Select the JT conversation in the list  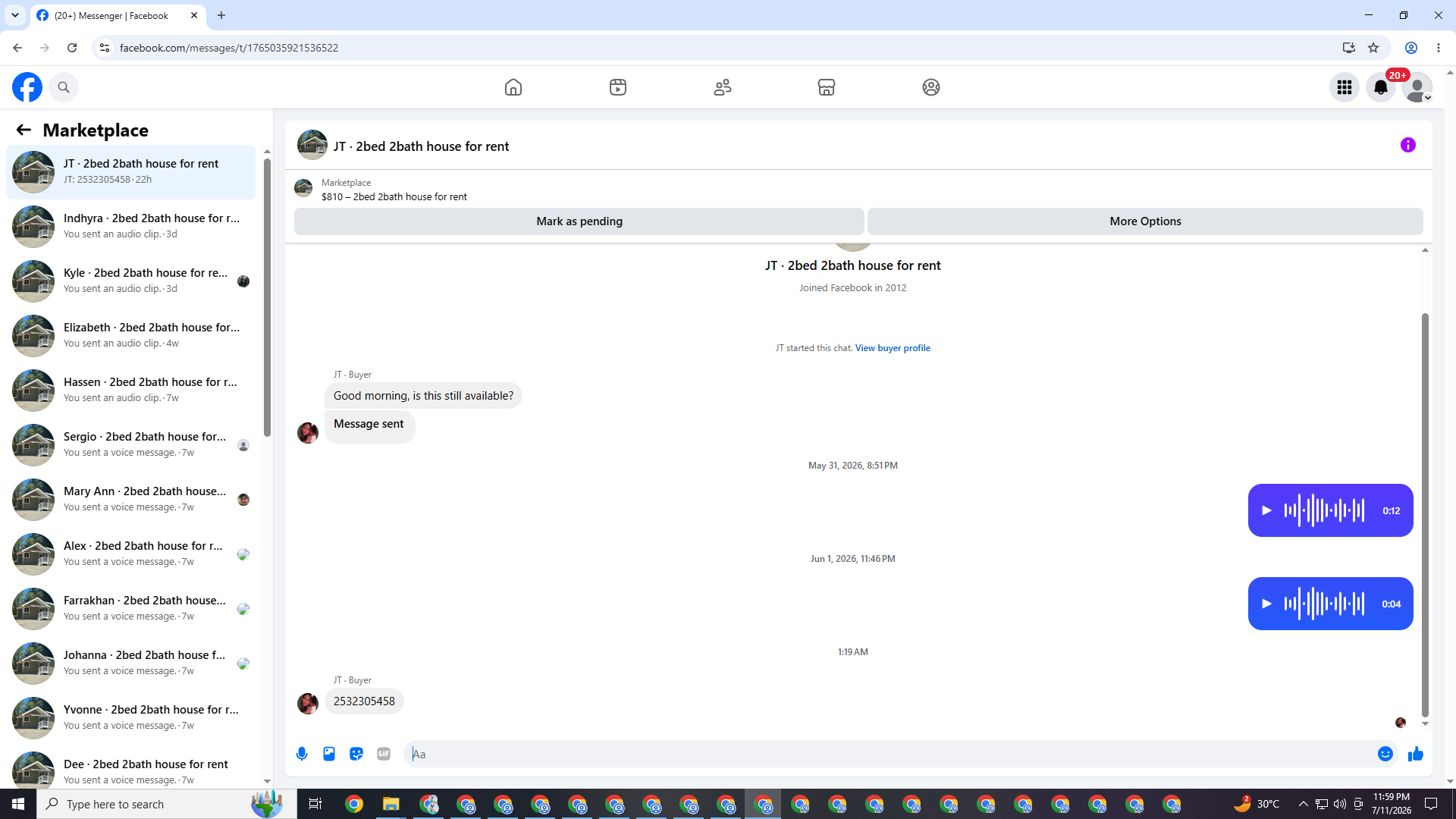130,172
